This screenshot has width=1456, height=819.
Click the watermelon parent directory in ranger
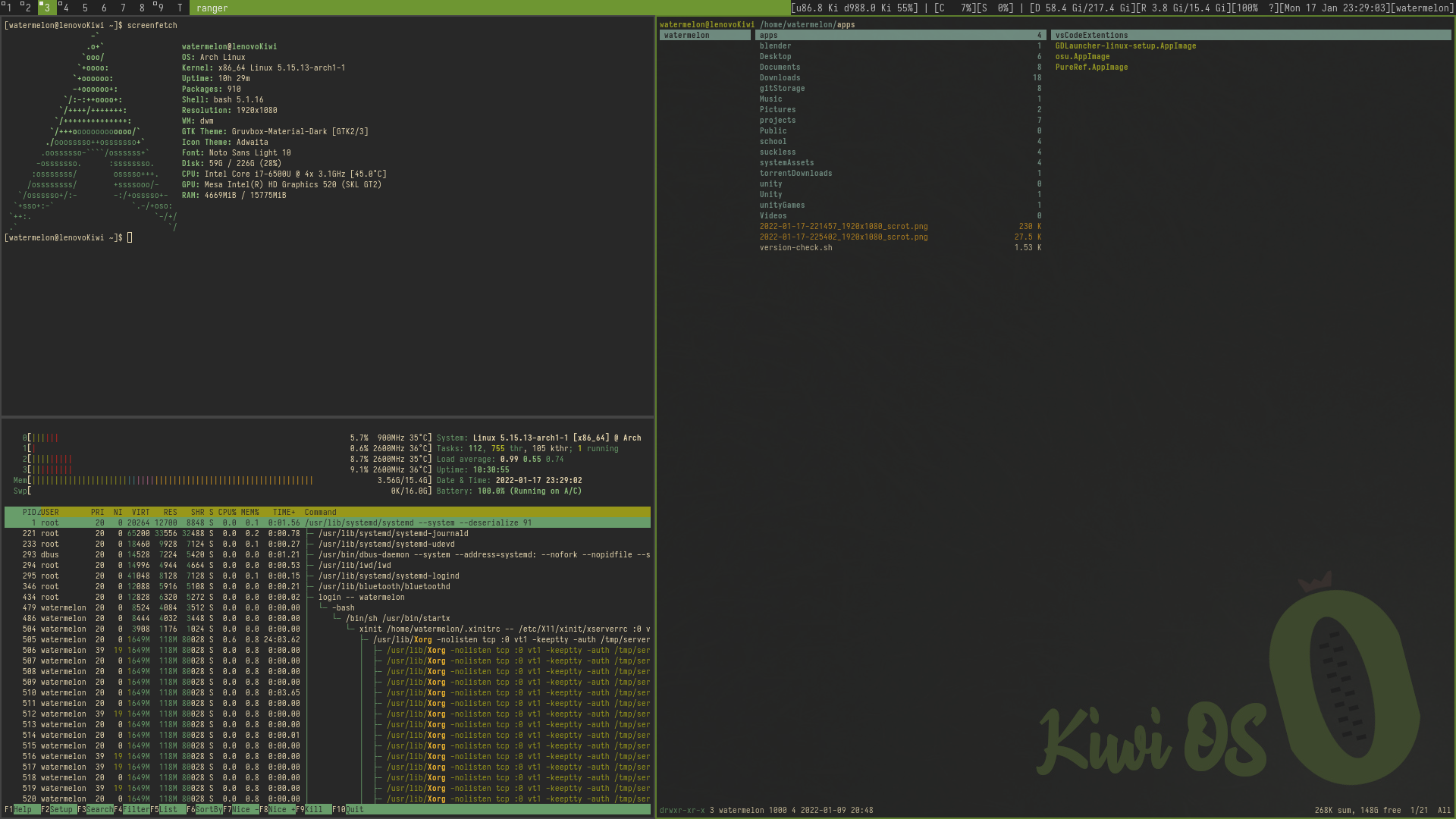(705, 36)
